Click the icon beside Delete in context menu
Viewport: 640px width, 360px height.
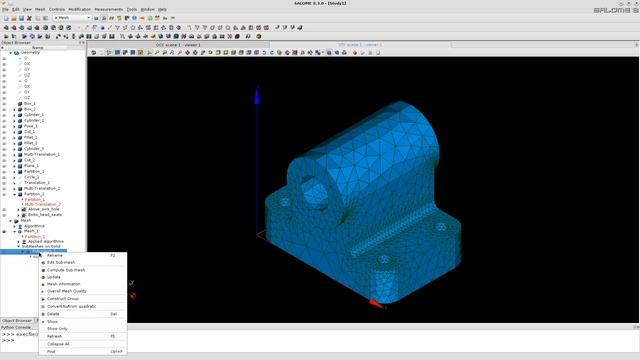tap(43, 314)
